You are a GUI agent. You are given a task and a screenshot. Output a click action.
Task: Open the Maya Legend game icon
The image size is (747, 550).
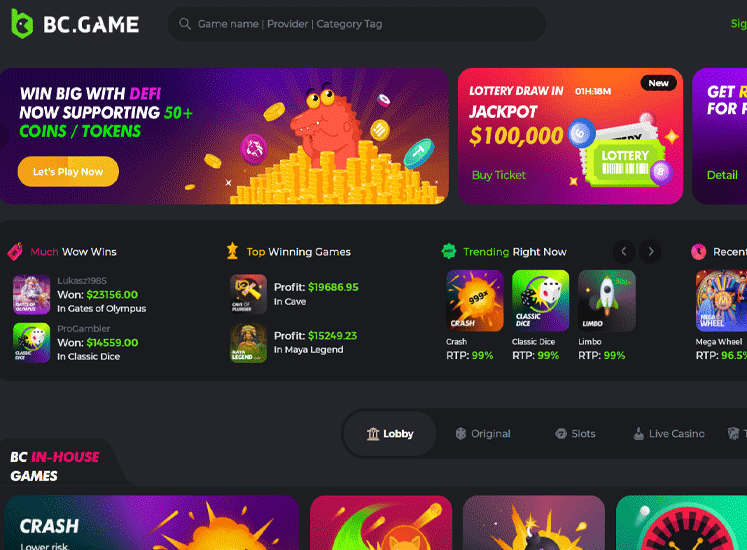pos(248,343)
